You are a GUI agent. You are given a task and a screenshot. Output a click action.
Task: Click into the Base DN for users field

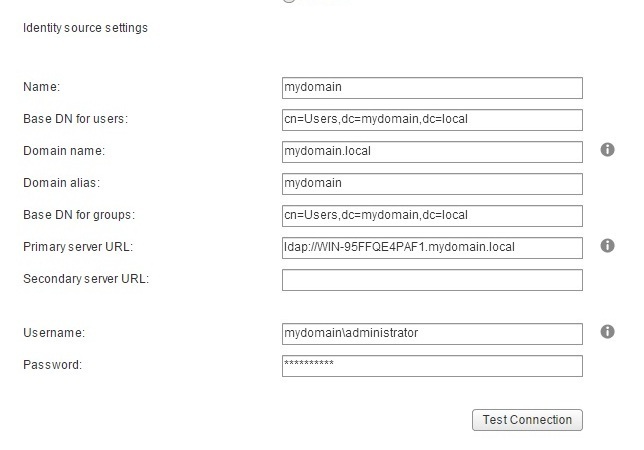(x=432, y=120)
